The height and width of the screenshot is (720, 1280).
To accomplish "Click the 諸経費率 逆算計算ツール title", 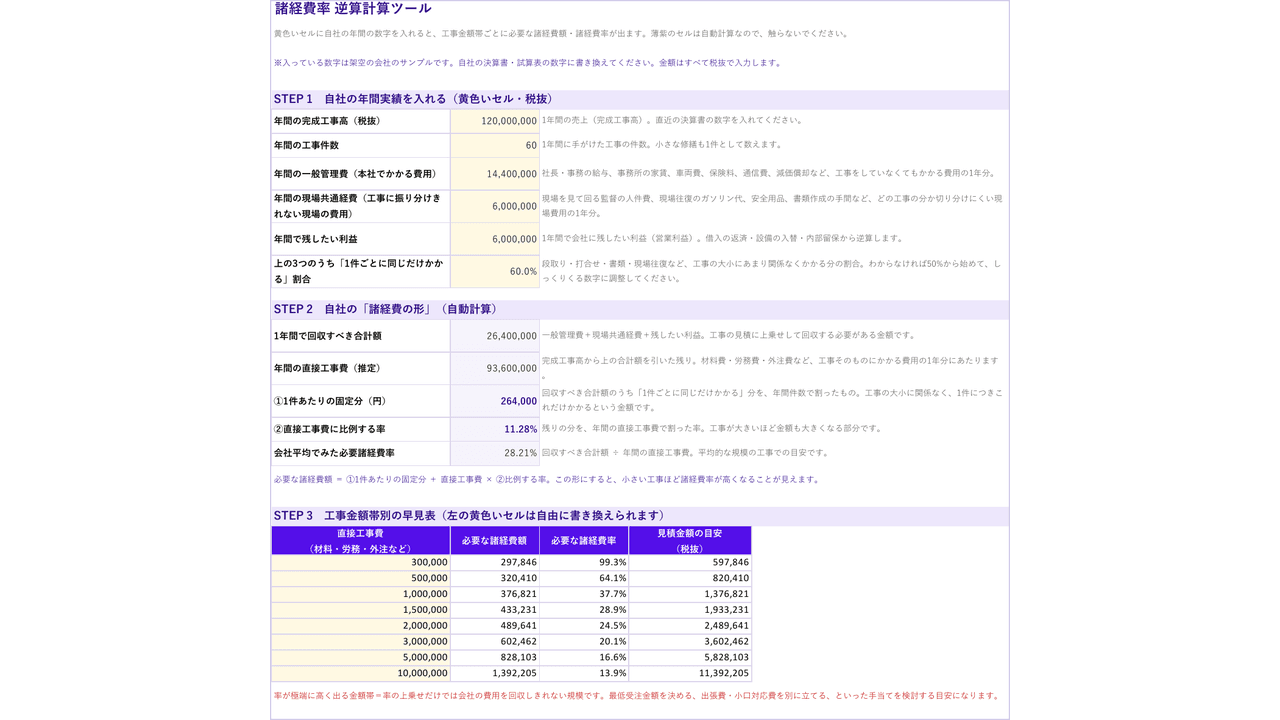I will tap(353, 9).
